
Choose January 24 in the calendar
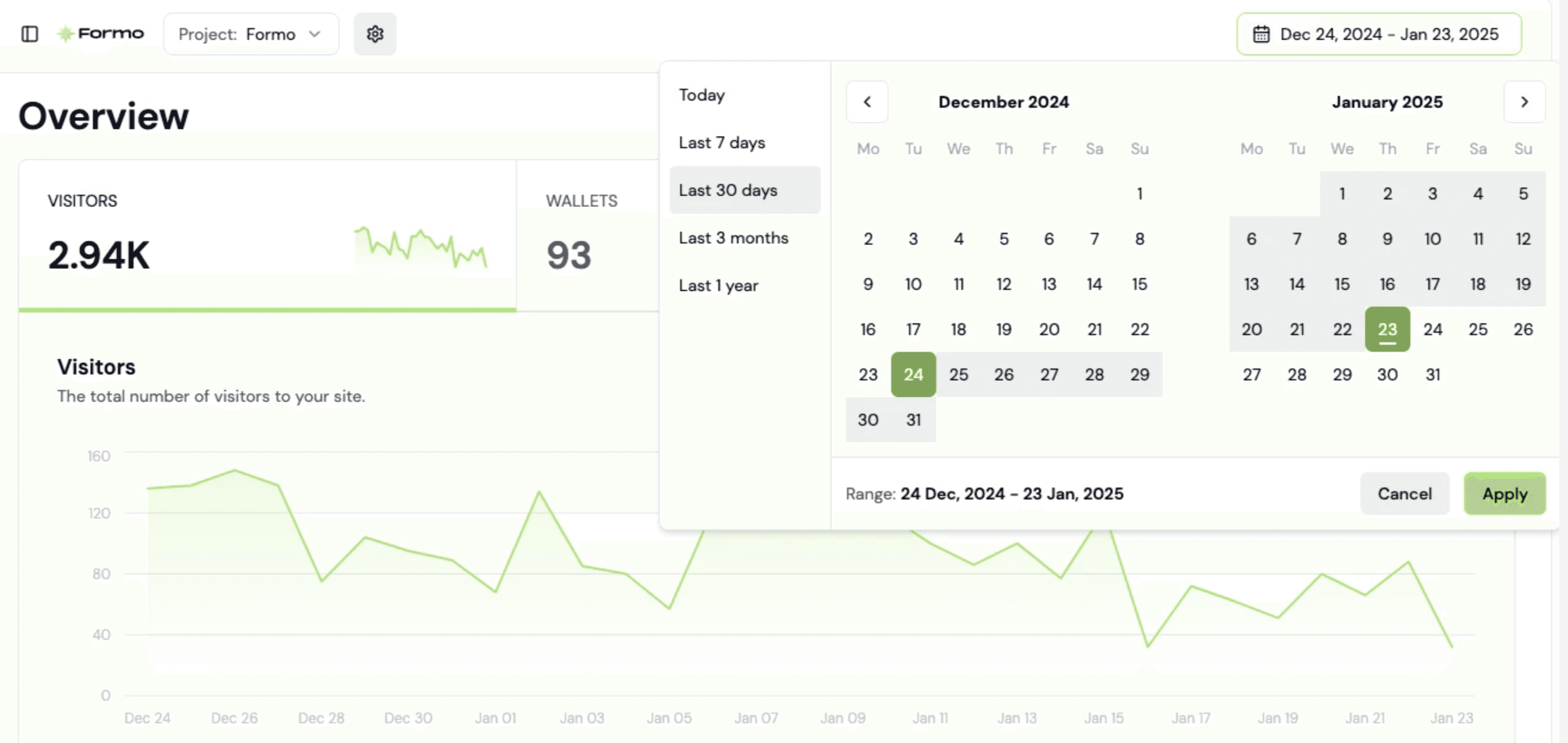pos(1432,329)
